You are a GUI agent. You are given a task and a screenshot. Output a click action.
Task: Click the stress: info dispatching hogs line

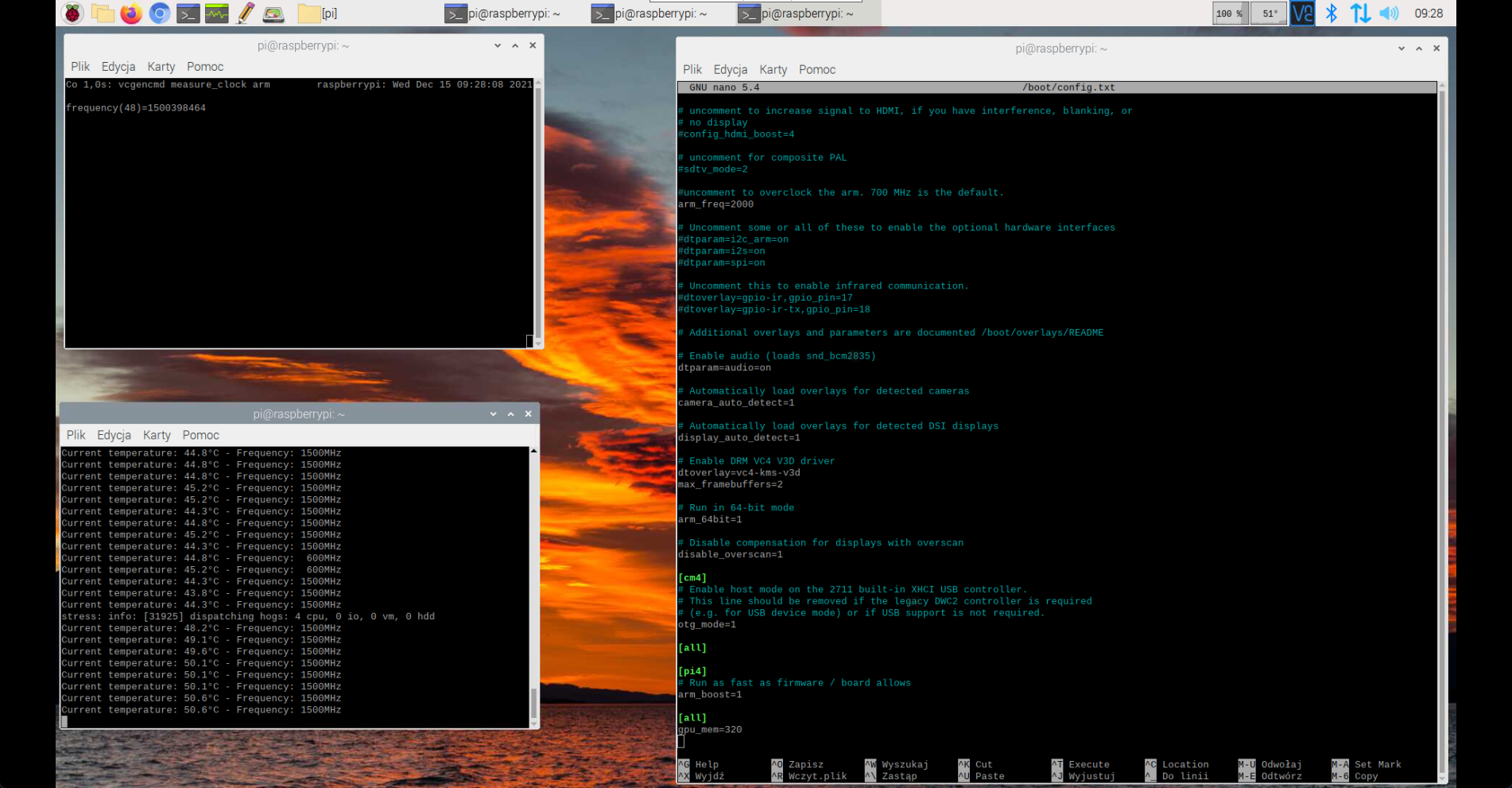point(248,617)
